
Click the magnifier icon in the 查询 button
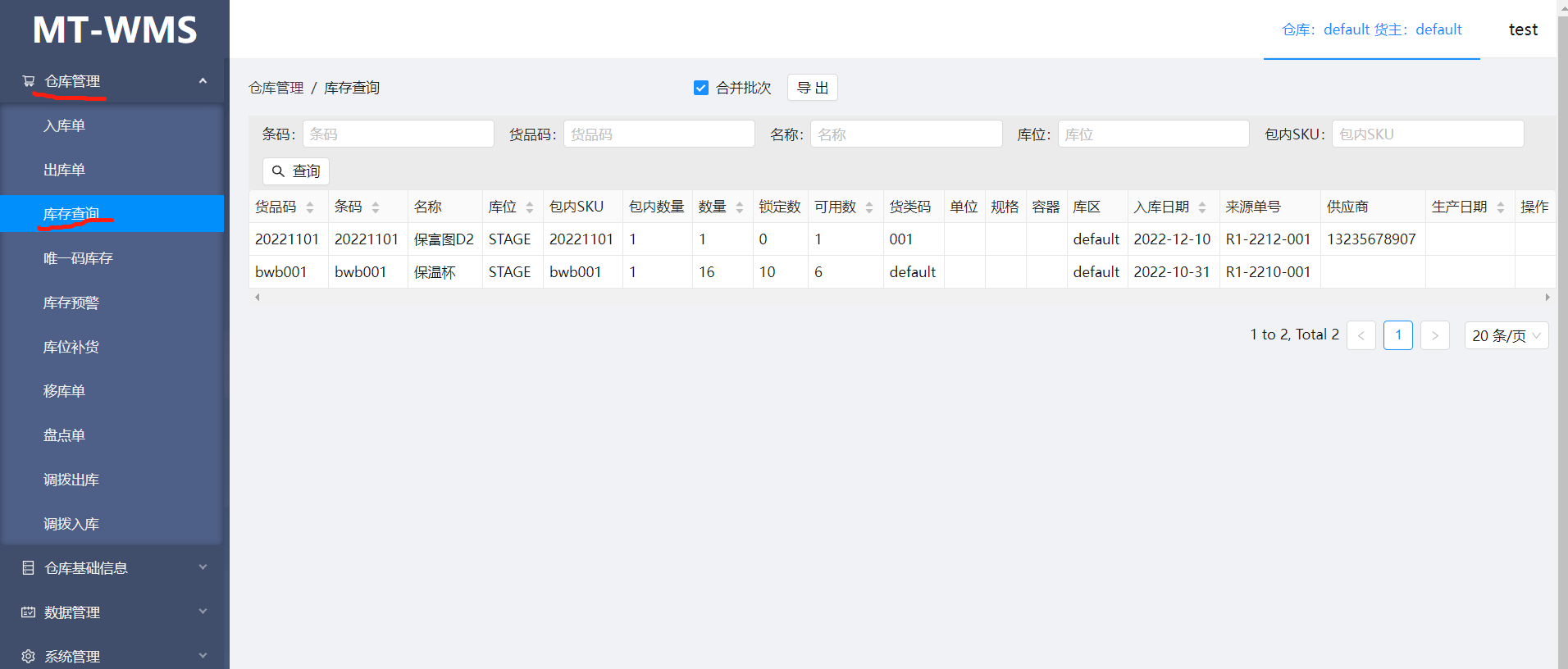tap(279, 171)
